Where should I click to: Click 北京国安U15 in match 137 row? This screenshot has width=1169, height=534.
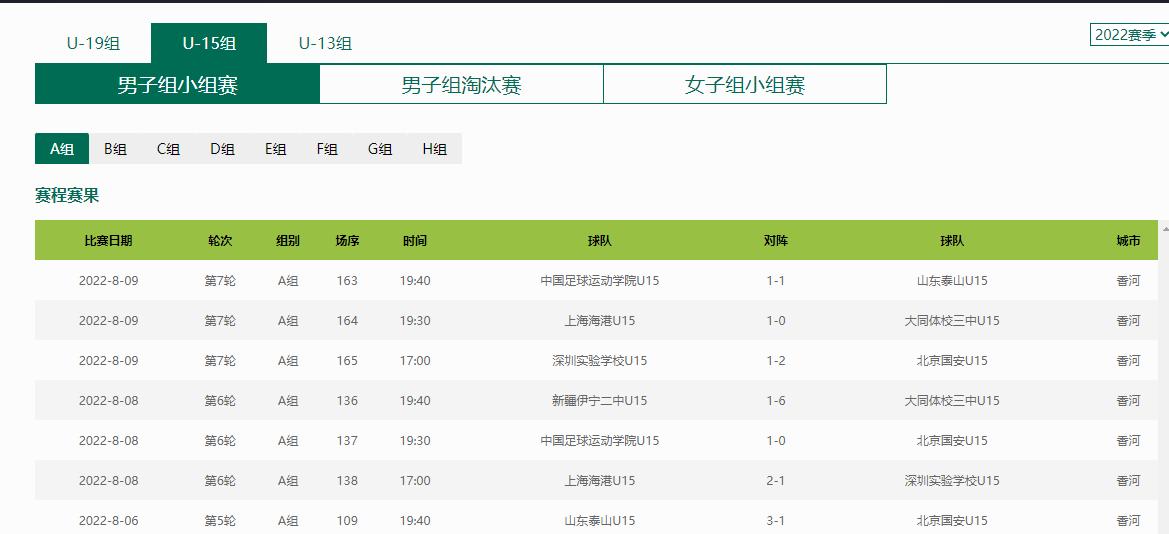point(952,440)
